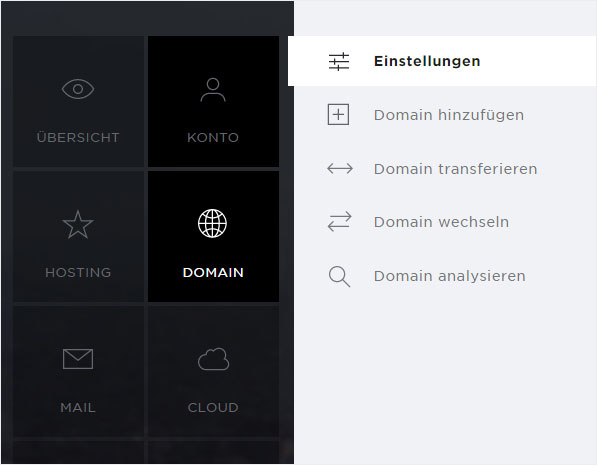Click the user icon in Konto tile
This screenshot has height=465, width=597.
pyautogui.click(x=213, y=90)
